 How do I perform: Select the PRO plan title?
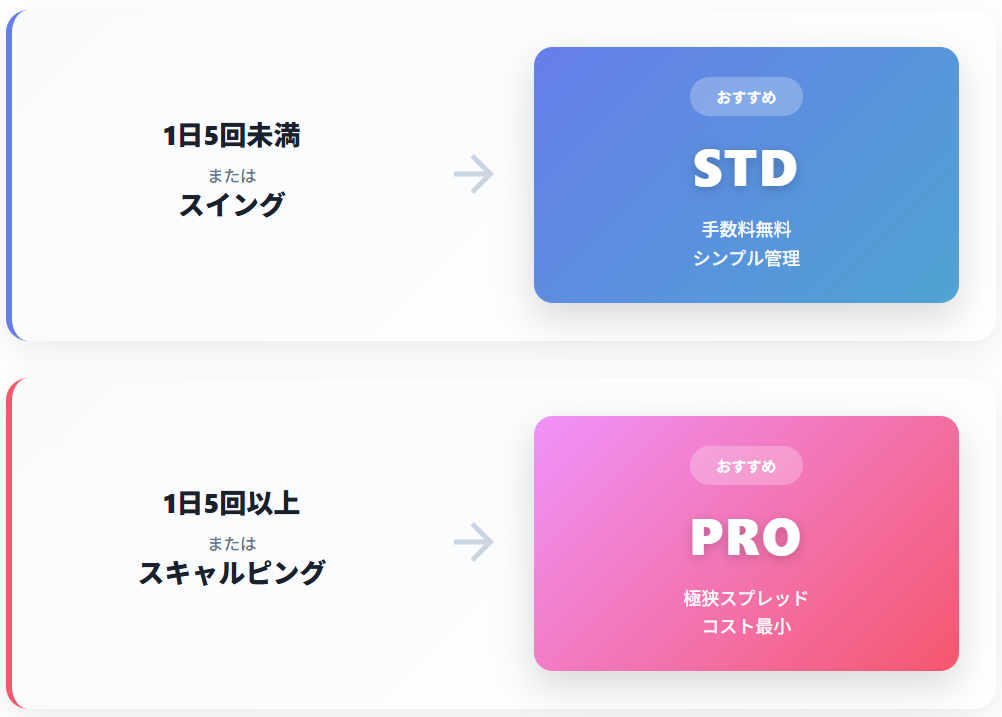coord(745,537)
